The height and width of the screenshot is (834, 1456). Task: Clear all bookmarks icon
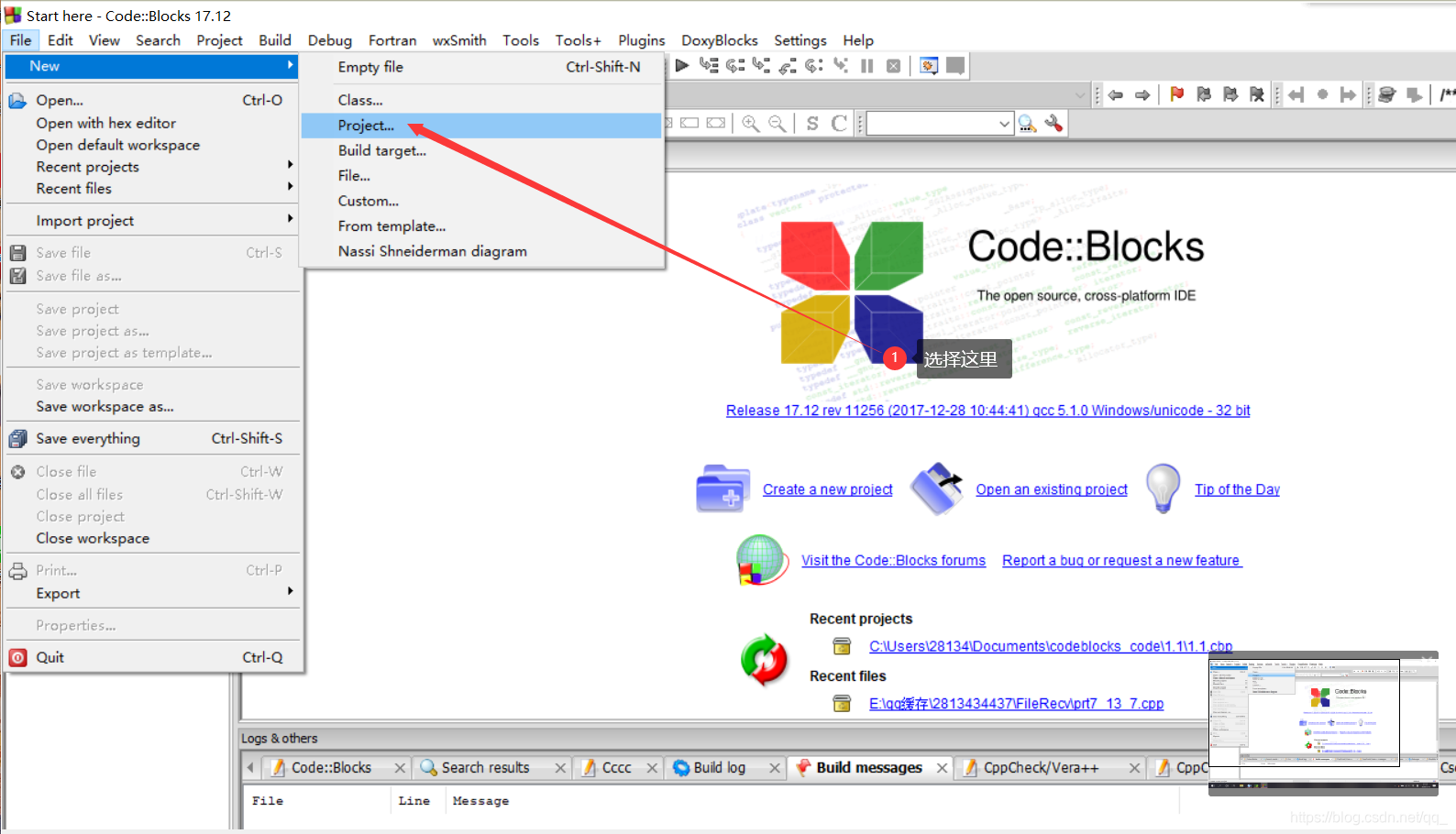pyautogui.click(x=1257, y=94)
